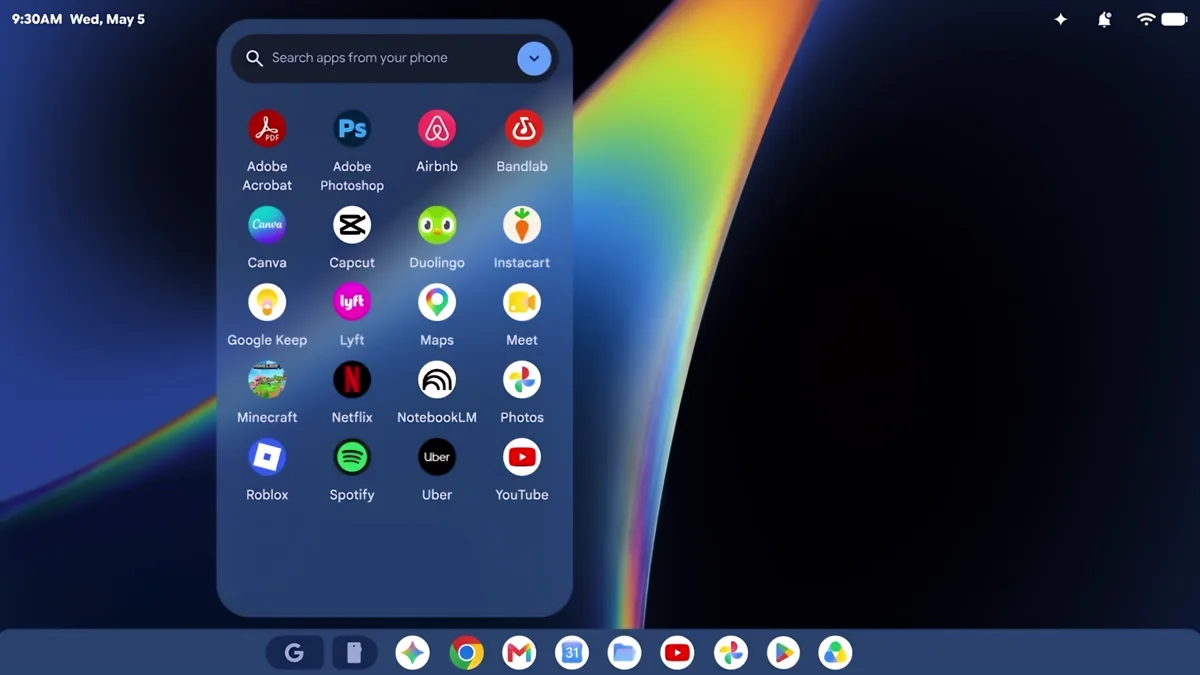Open the Netflix app
1200x675 pixels.
[352, 380]
